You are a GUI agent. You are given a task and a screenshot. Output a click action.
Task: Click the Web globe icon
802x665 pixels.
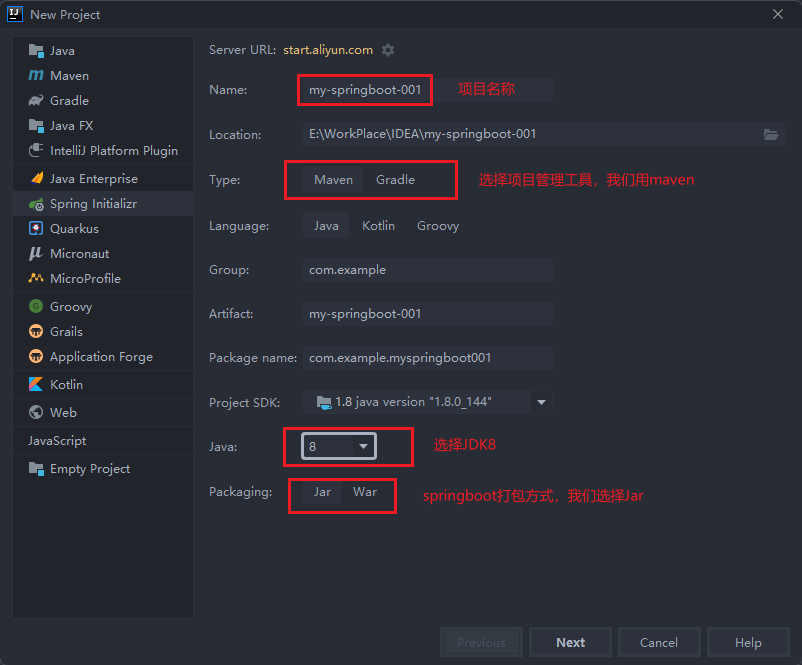(36, 412)
